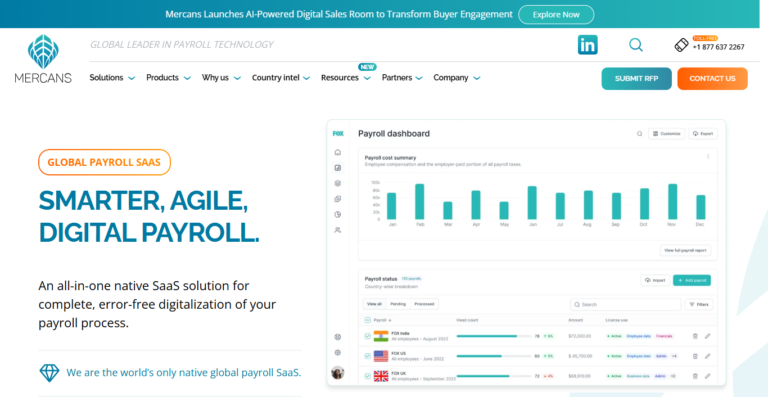Screen dimensions: 768x397
Task: Select the chart icon in dashboard sidebar
Action: 337,168
